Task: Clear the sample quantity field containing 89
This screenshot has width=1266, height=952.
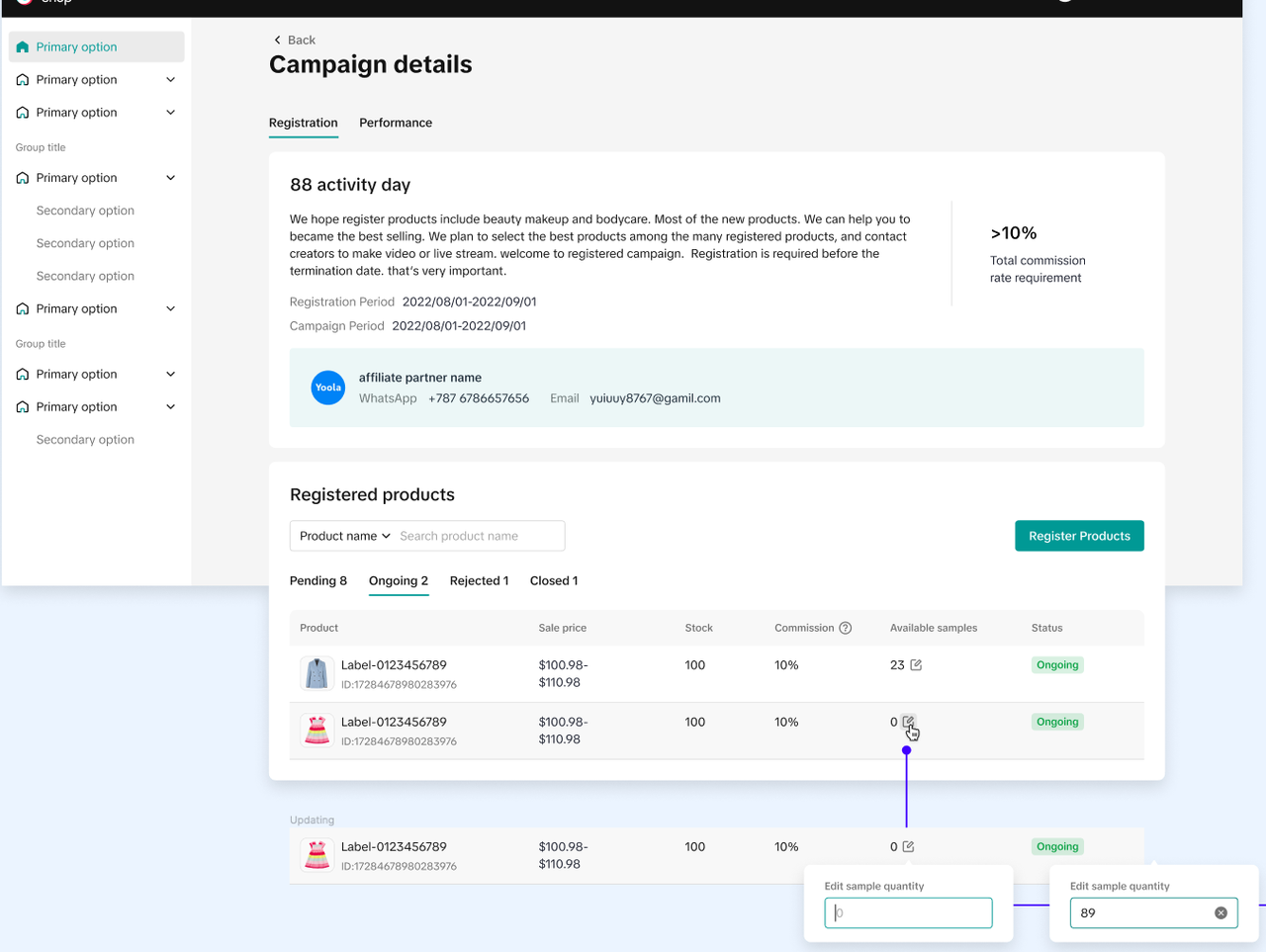Action: point(1221,912)
